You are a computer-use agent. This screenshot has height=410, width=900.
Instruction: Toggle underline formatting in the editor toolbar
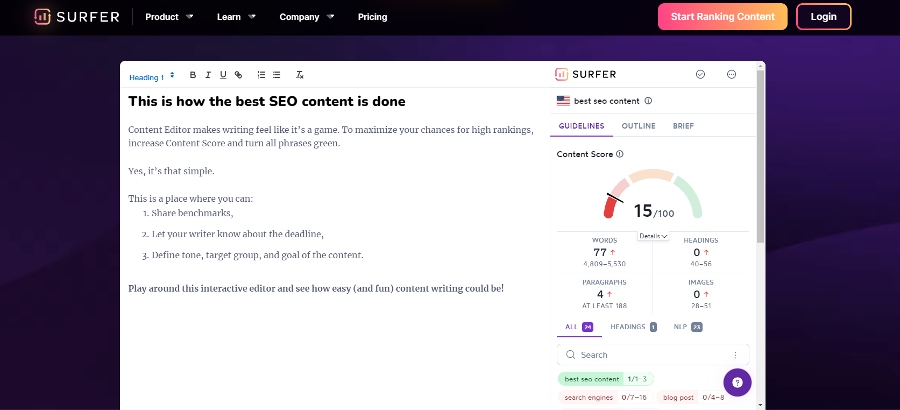[x=223, y=75]
